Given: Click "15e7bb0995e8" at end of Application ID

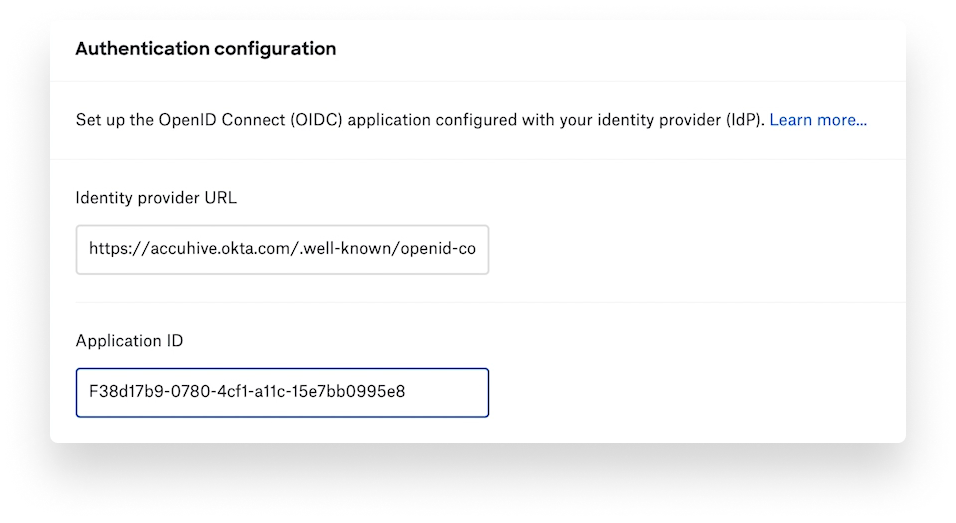Looking at the screenshot, I should click(x=350, y=392).
